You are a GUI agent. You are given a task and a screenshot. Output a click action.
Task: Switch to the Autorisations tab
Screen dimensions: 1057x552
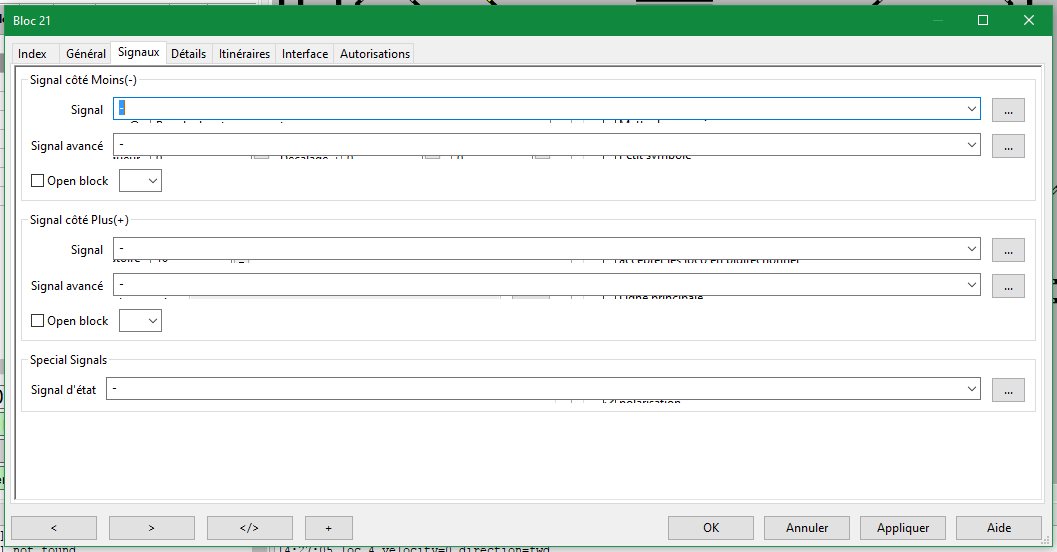tap(375, 54)
